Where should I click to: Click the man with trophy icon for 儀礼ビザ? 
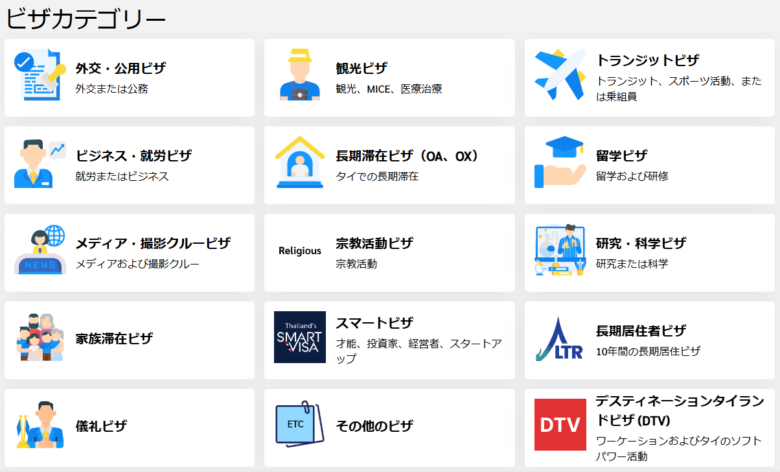tap(40, 425)
